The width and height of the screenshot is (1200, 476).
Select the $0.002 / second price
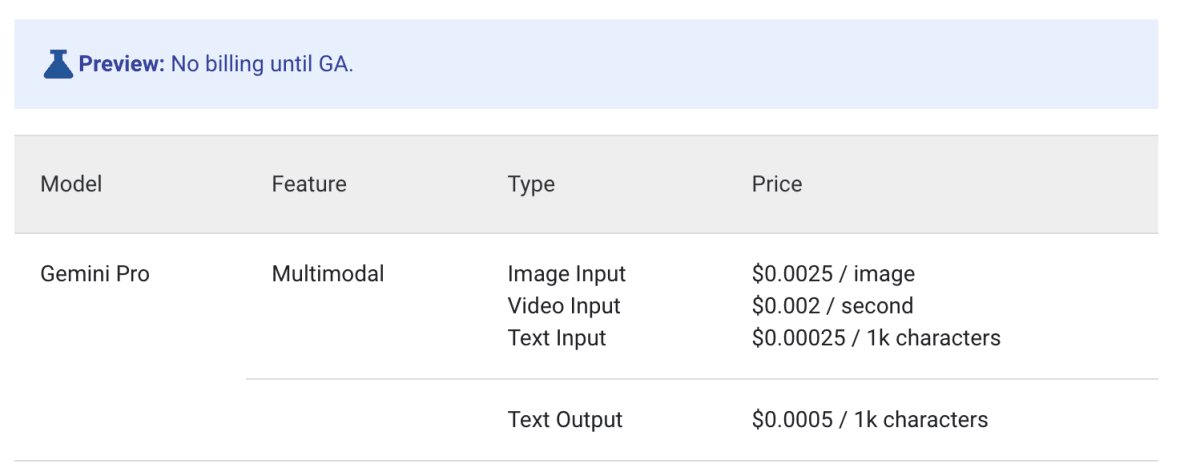pos(832,306)
